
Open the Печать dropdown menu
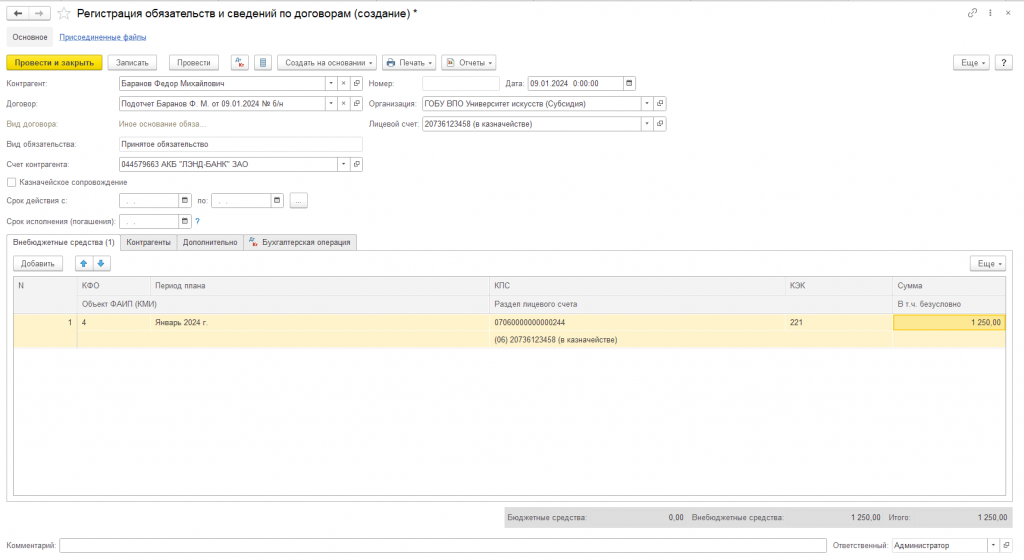(409, 63)
